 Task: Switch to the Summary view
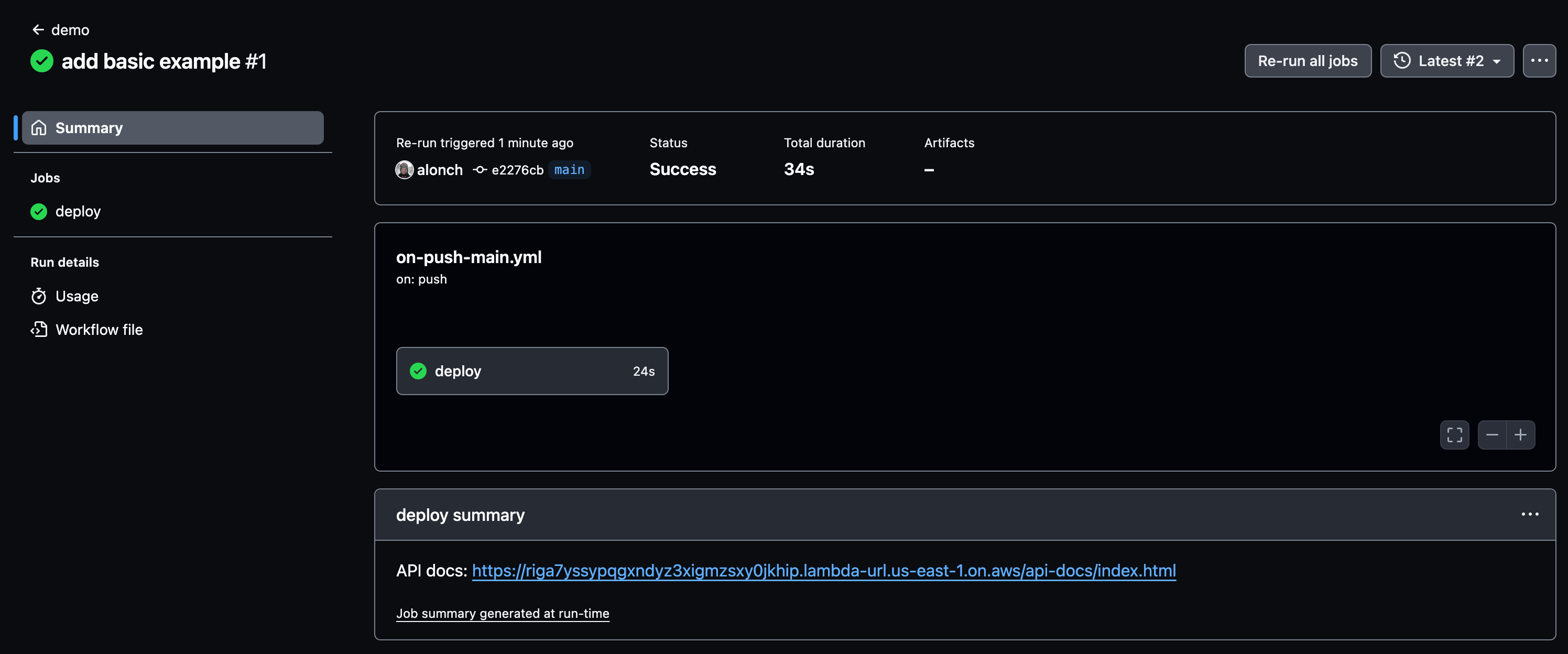click(89, 128)
